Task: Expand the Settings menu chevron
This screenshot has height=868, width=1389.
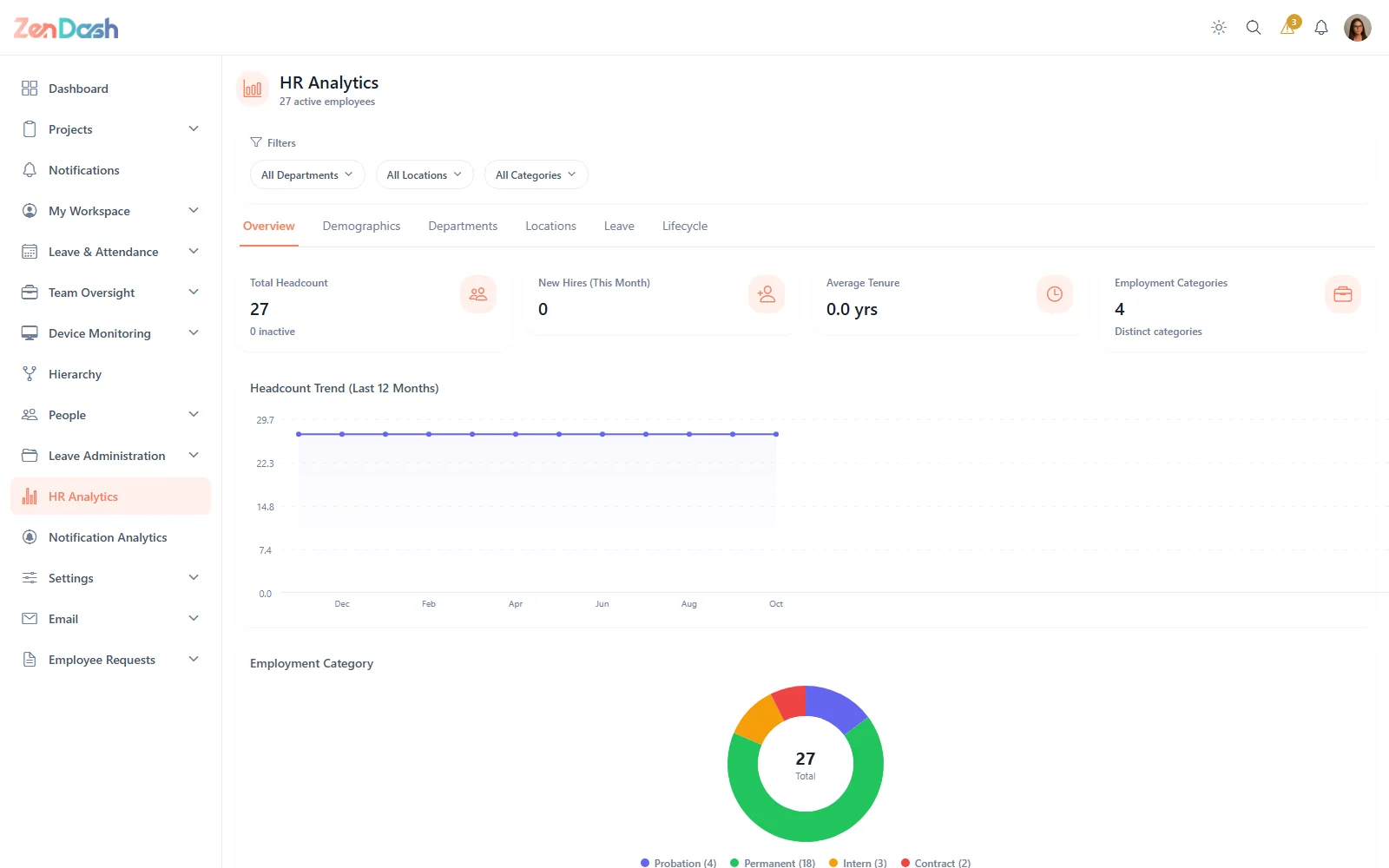Action: 194,578
